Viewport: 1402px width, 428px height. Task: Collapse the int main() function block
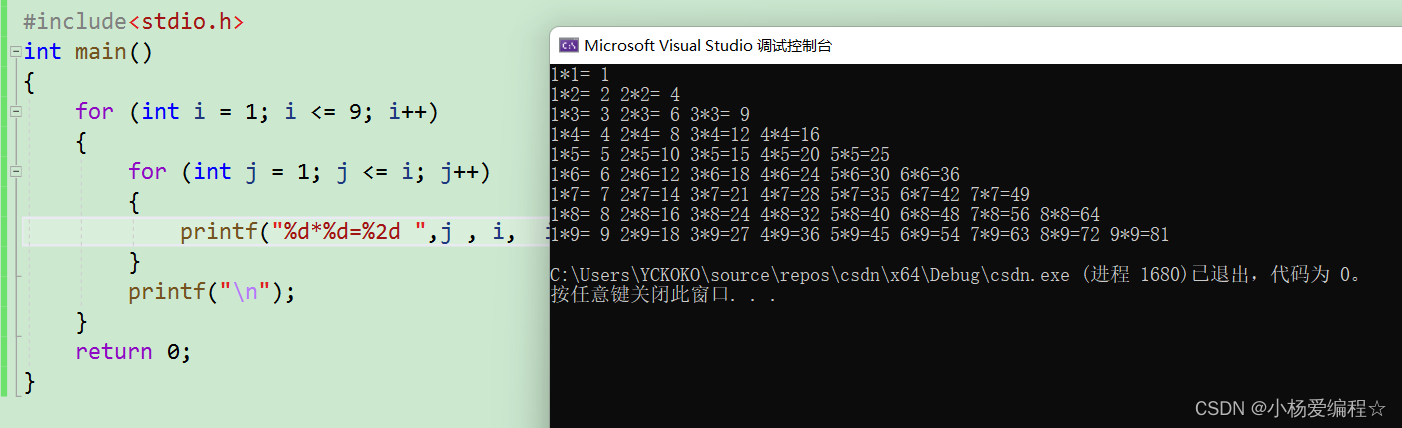click(14, 52)
